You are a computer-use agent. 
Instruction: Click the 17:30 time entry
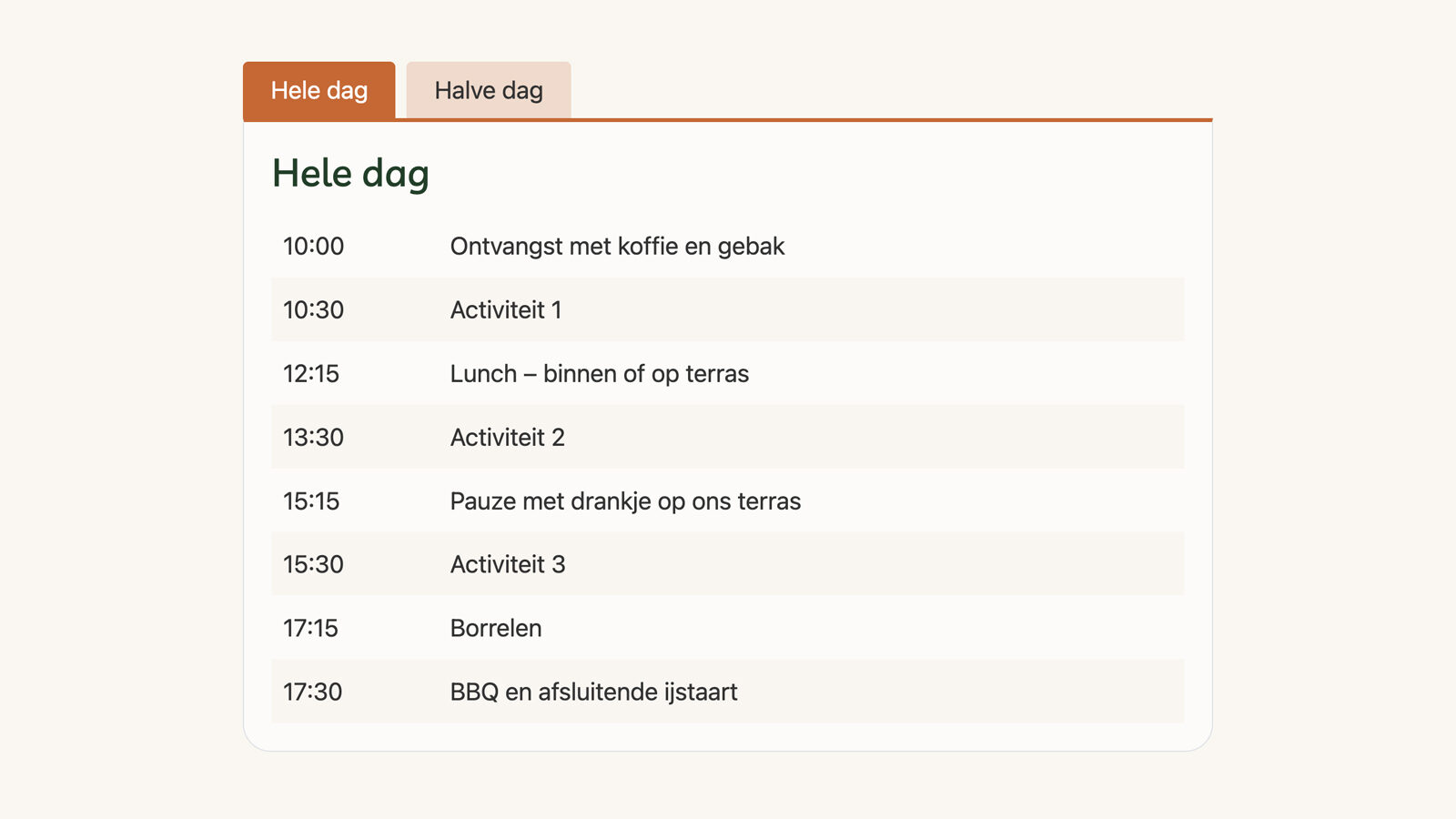click(x=312, y=692)
